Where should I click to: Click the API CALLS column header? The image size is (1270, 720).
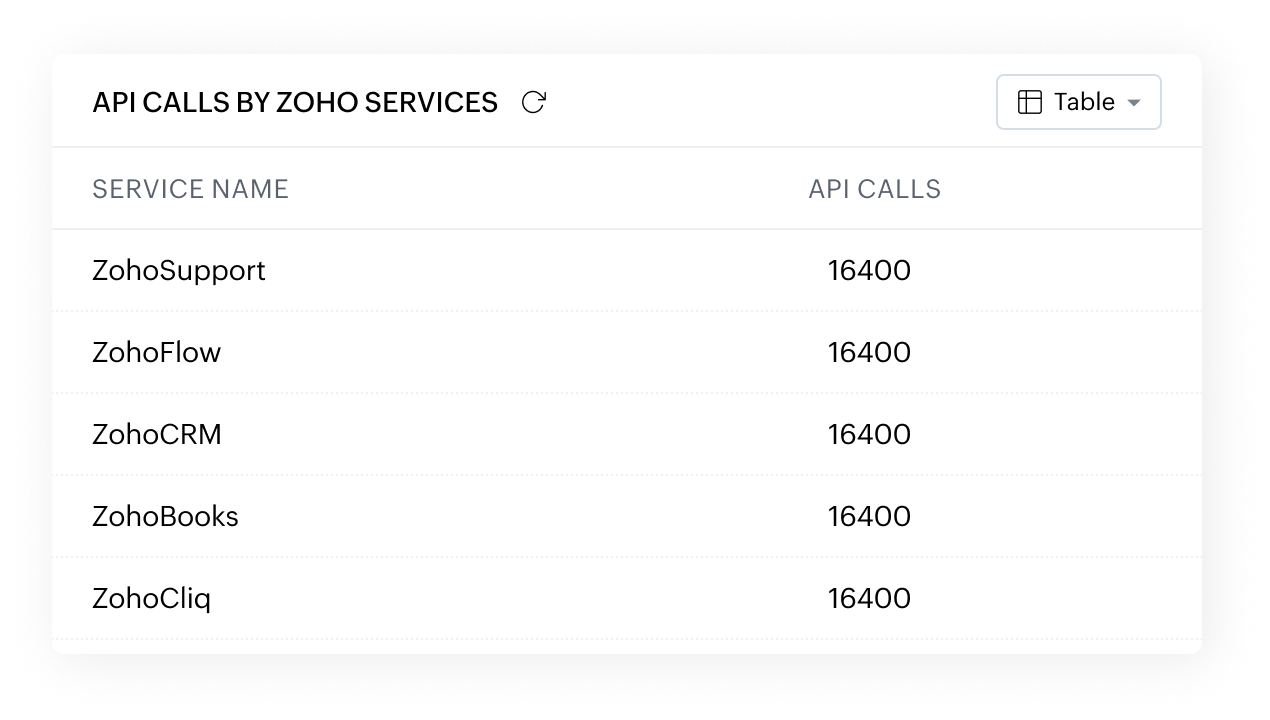tap(874, 189)
